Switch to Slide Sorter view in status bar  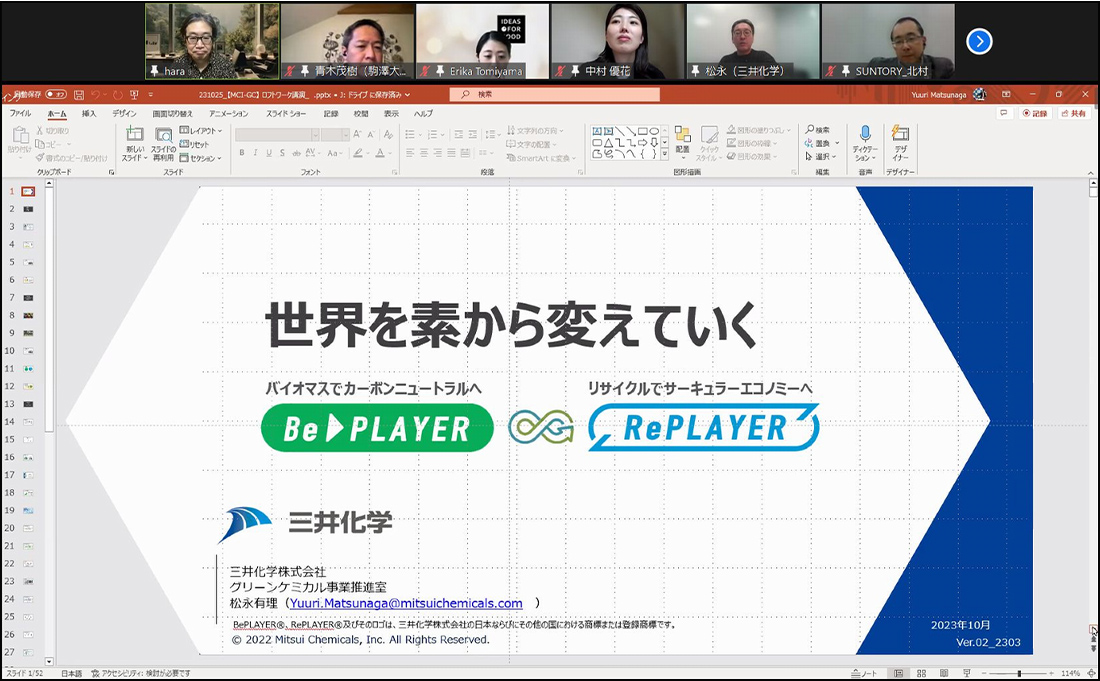[x=921, y=673]
